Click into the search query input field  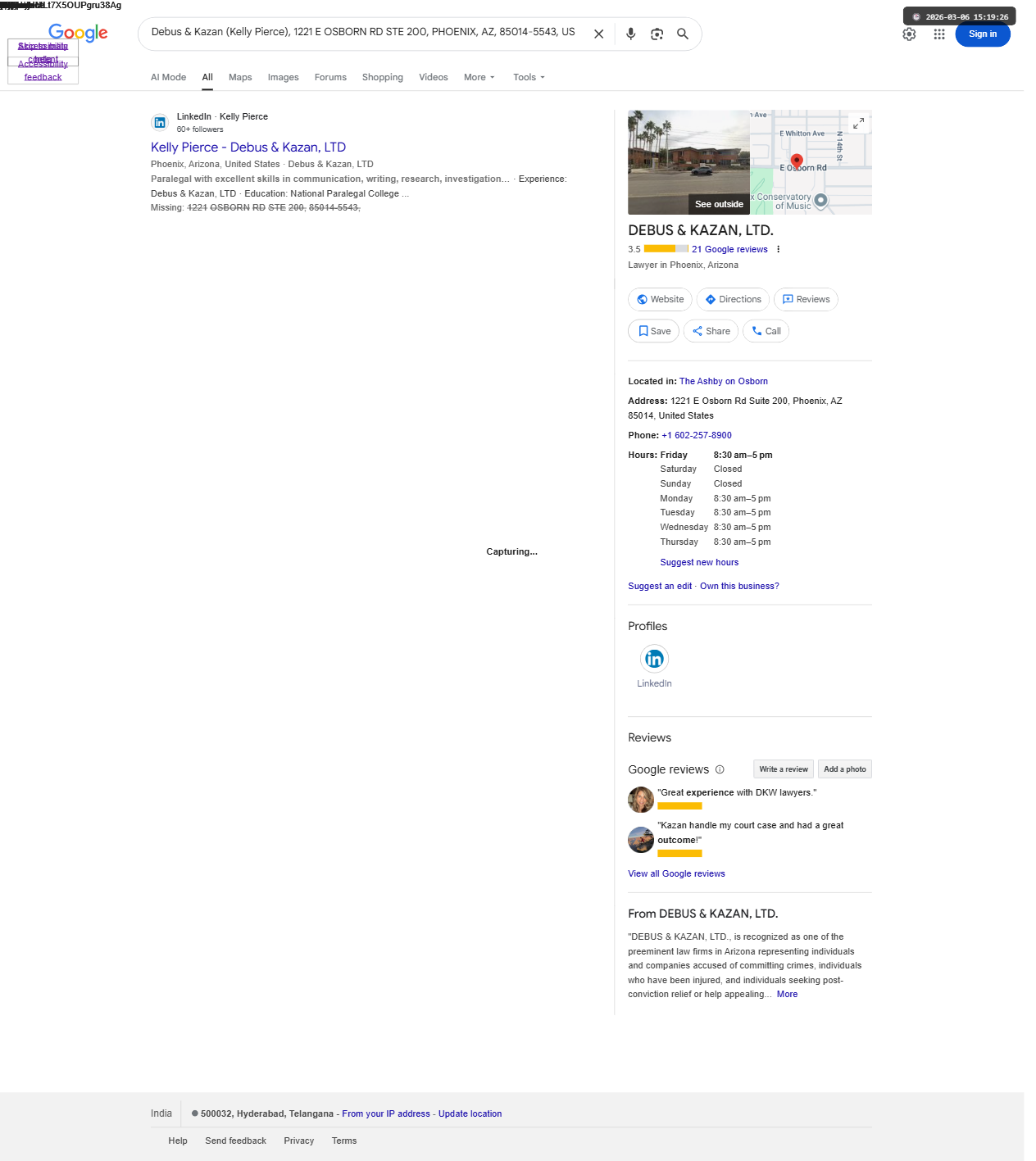(x=363, y=32)
